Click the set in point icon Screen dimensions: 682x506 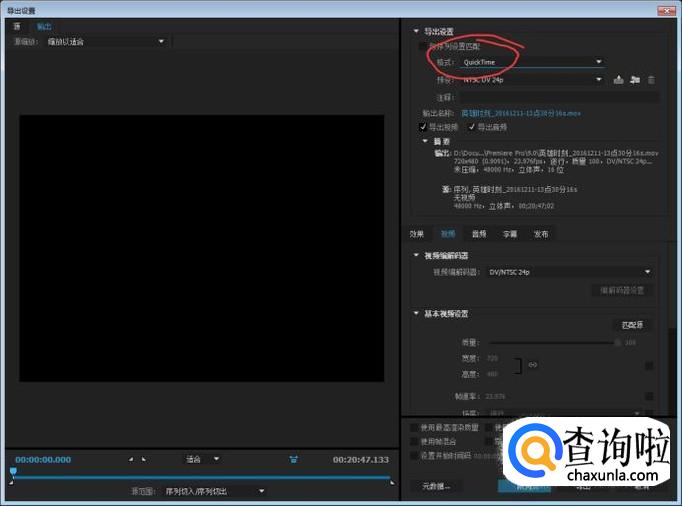click(131, 459)
